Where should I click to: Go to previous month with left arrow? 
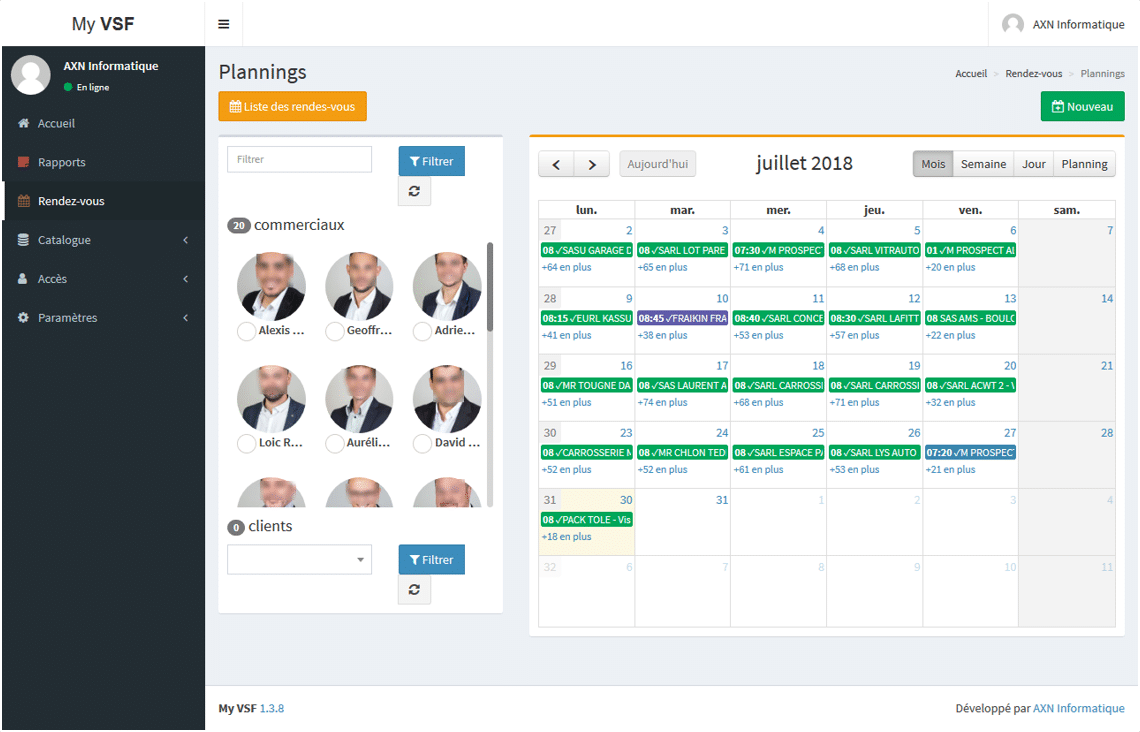556,164
